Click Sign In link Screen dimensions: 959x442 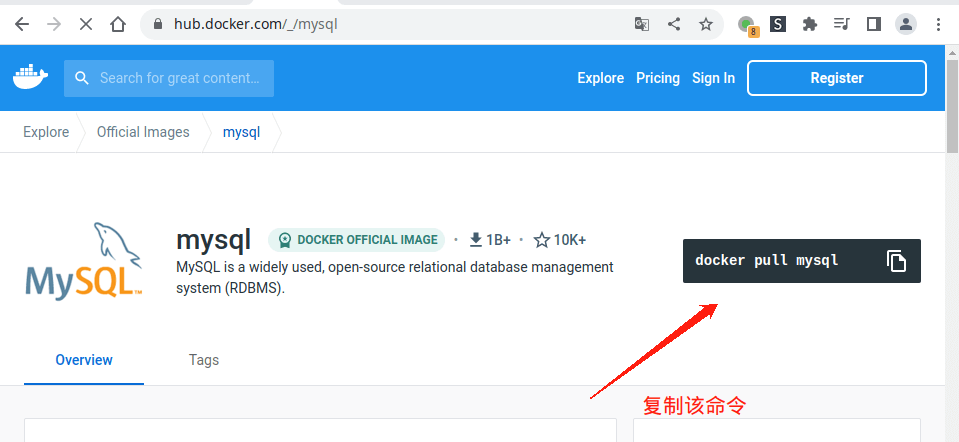click(x=713, y=78)
